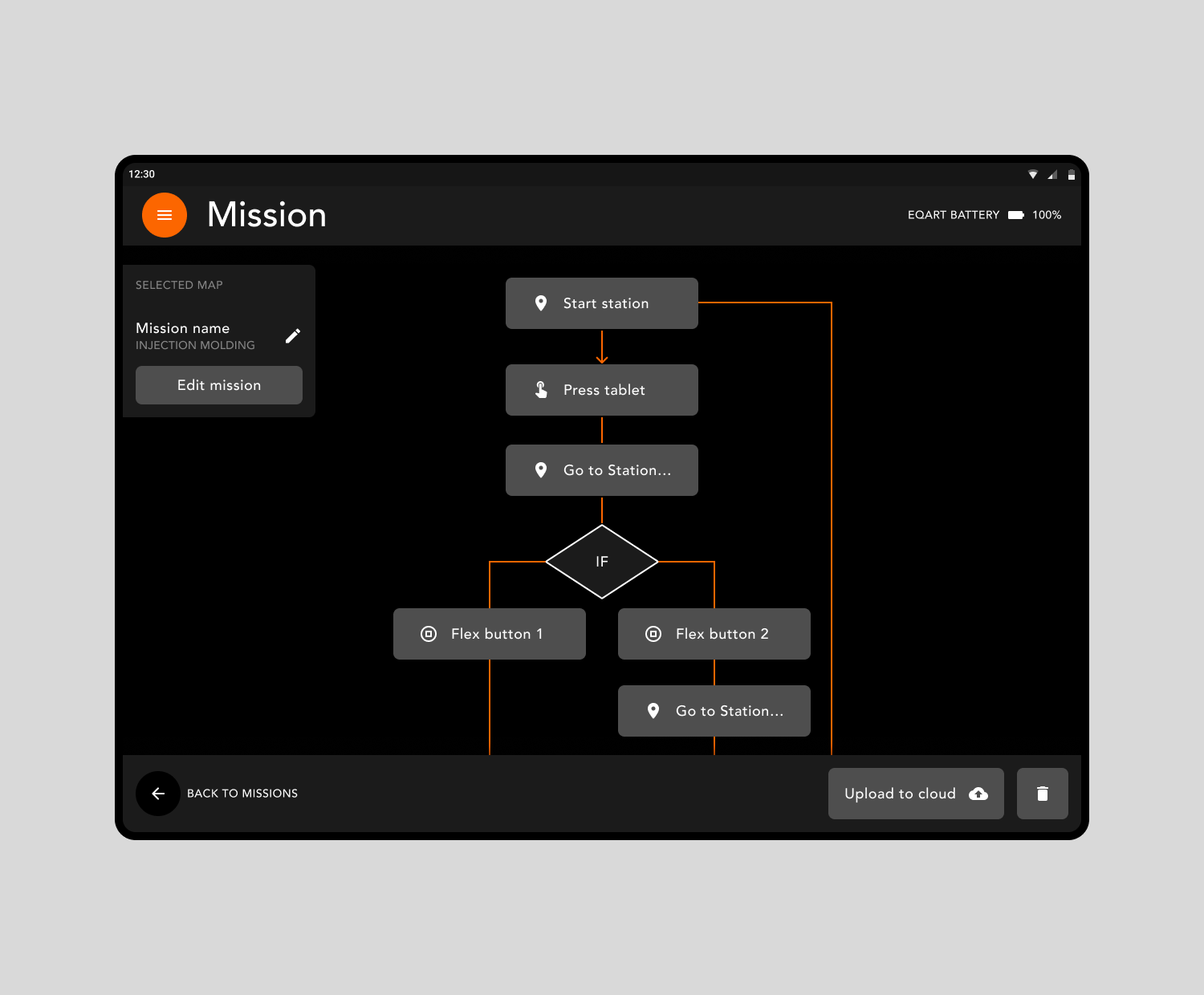This screenshot has height=995, width=1204.
Task: Click the Edit mission button
Action: click(219, 385)
